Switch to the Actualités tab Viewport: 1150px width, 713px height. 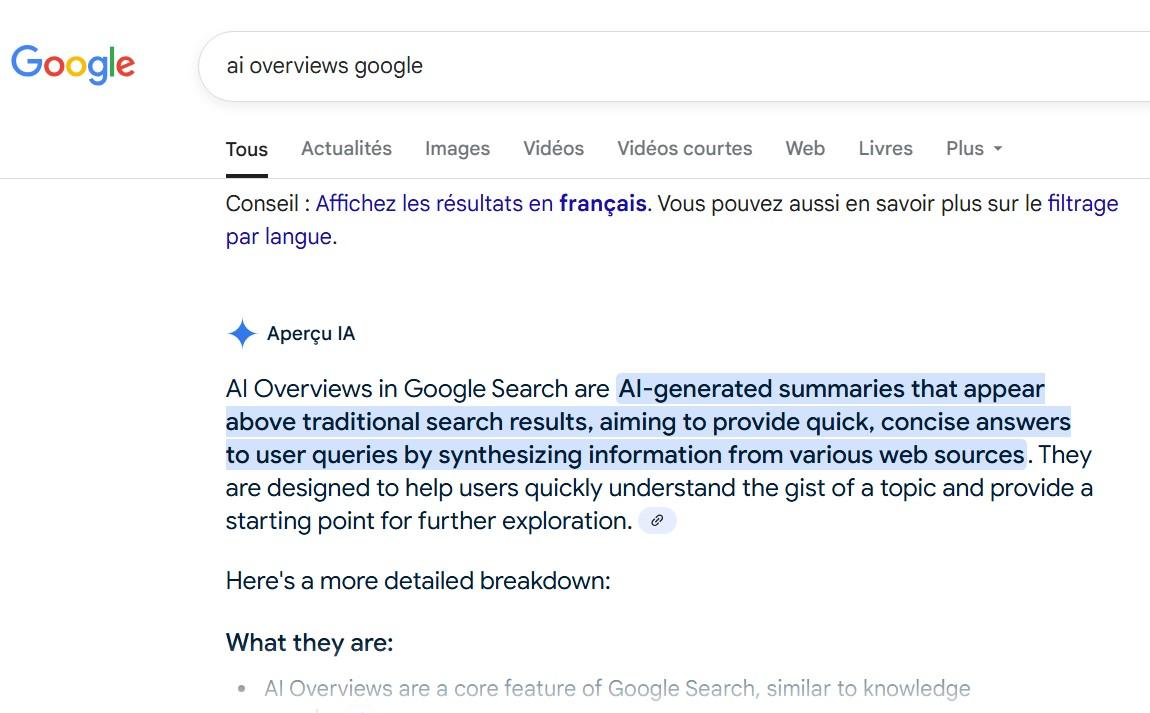346,149
